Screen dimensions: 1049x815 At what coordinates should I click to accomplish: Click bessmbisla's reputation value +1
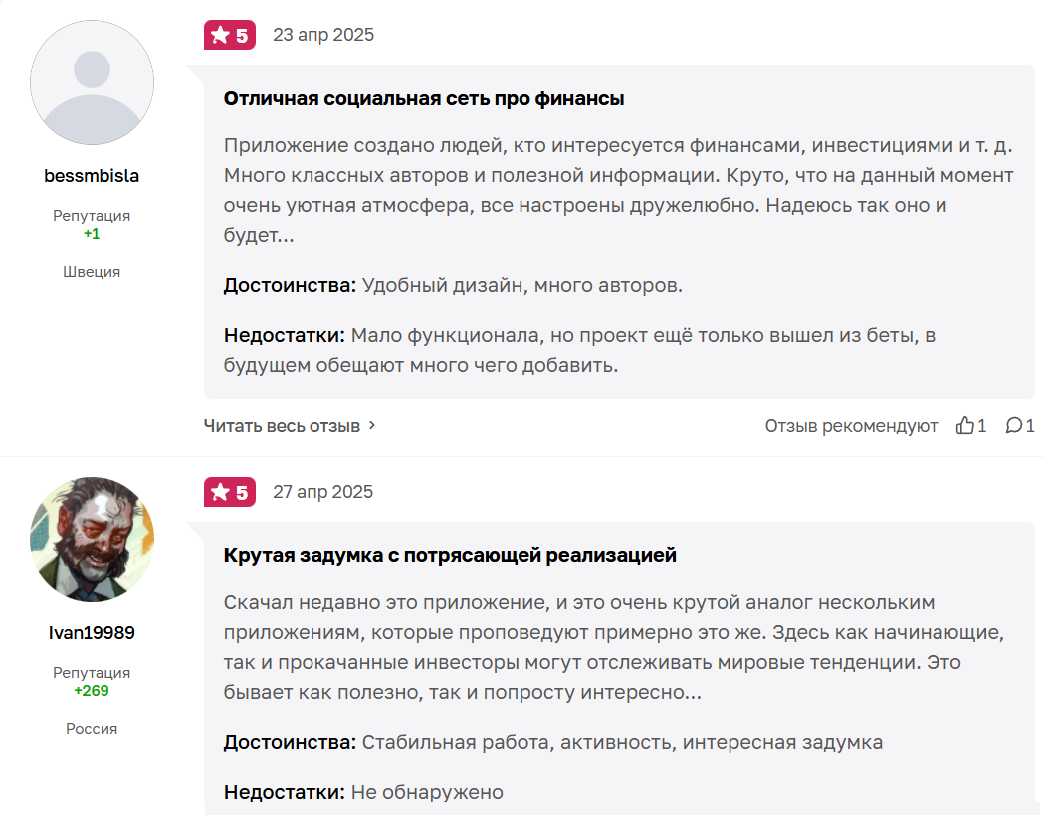pos(92,234)
